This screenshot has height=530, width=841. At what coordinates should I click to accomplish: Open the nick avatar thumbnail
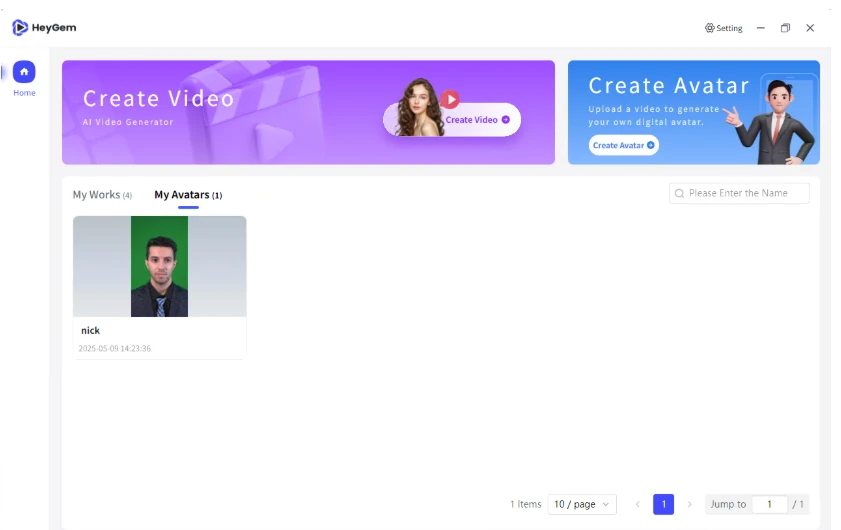click(159, 266)
